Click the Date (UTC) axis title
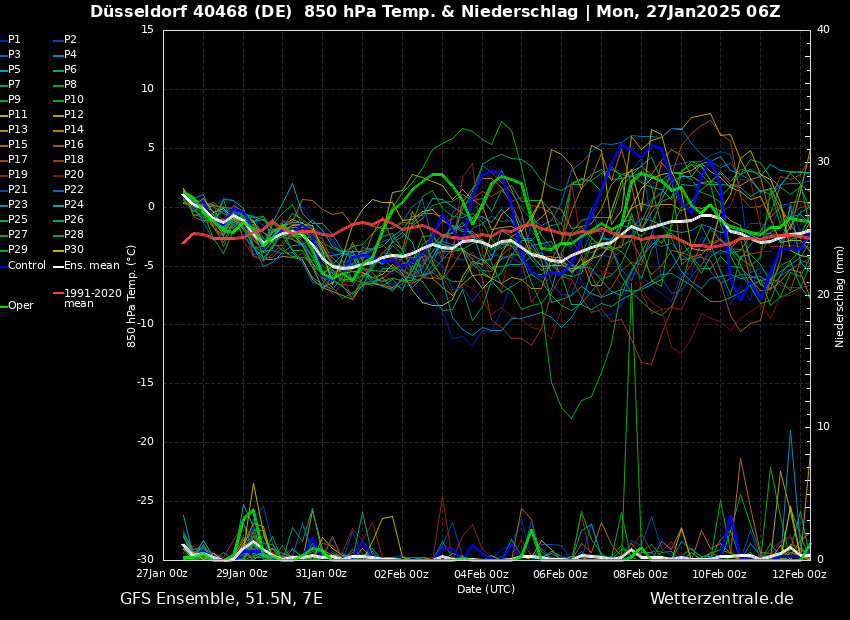Viewport: 850px width, 620px height. pos(486,589)
